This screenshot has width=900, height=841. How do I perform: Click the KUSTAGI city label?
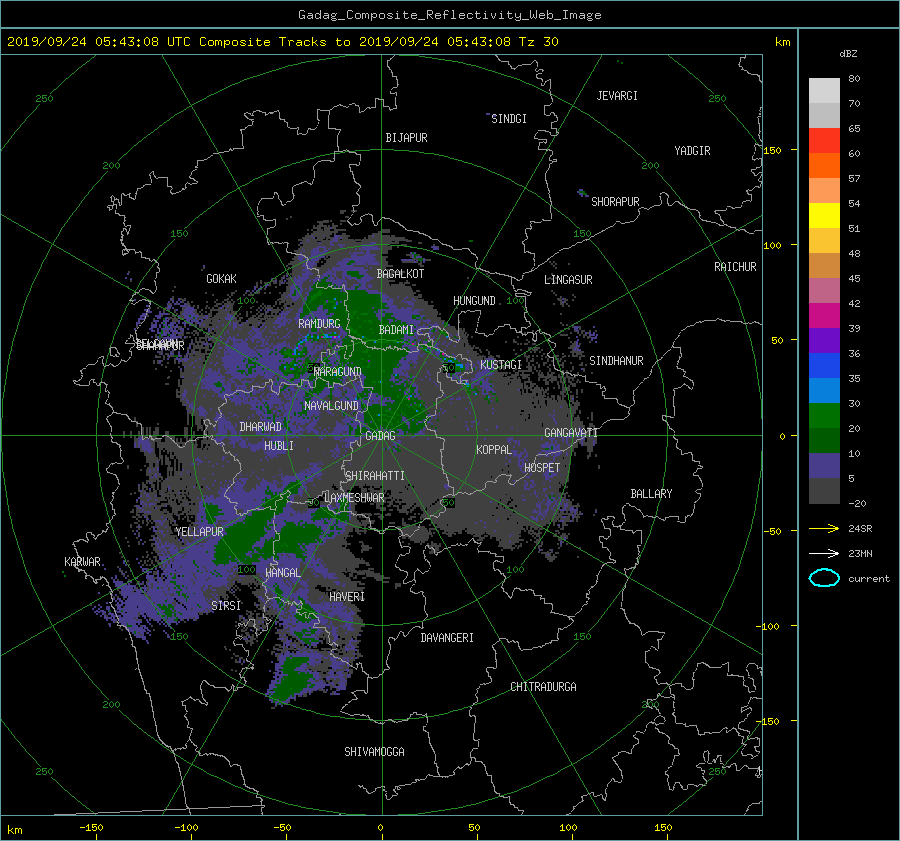pyautogui.click(x=501, y=365)
